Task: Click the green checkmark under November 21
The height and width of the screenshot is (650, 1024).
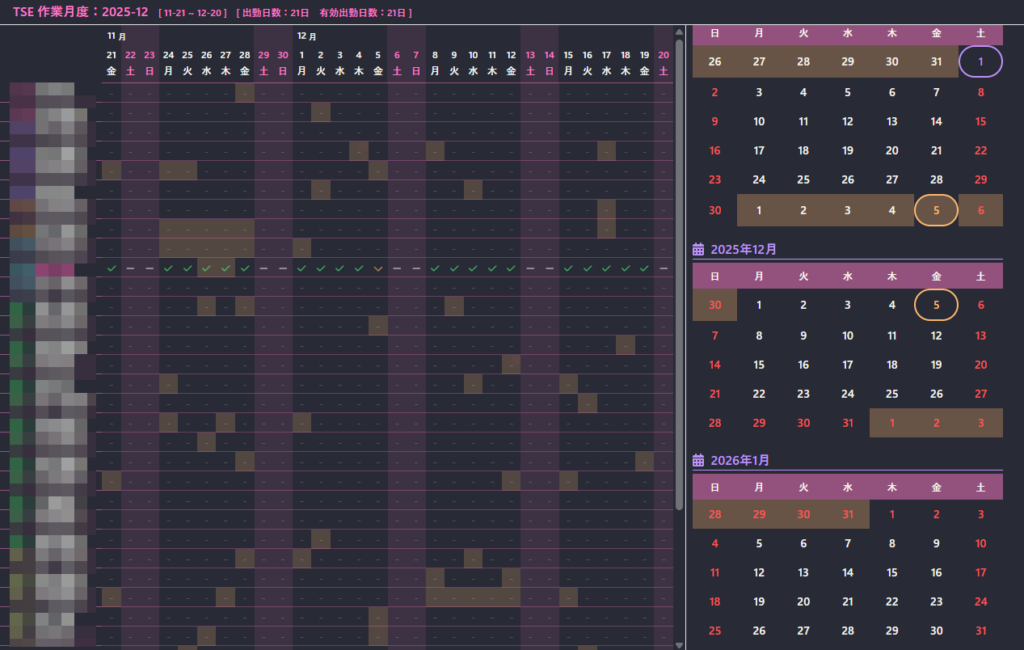Action: [111, 268]
